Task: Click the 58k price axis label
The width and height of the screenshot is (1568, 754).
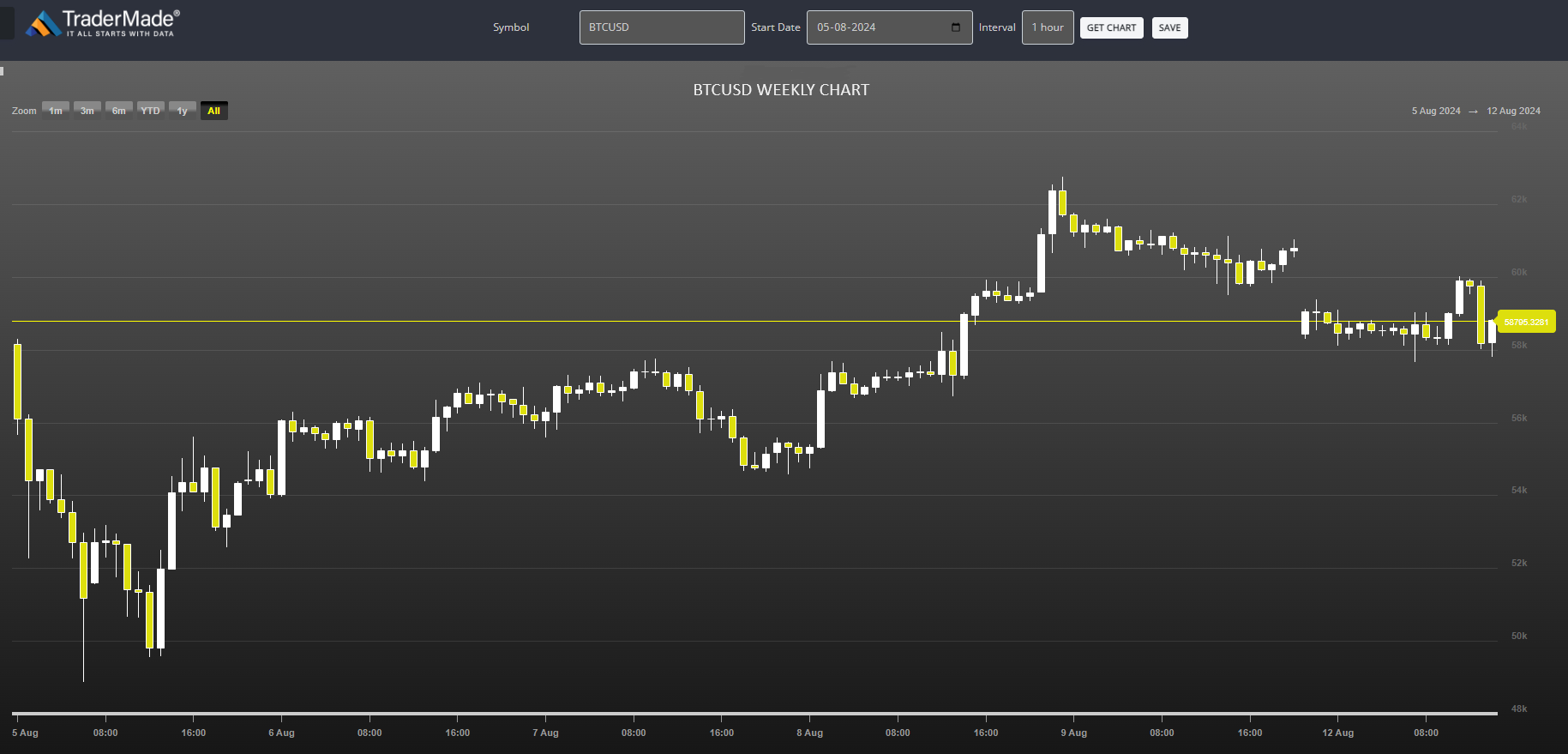Action: 1519,345
